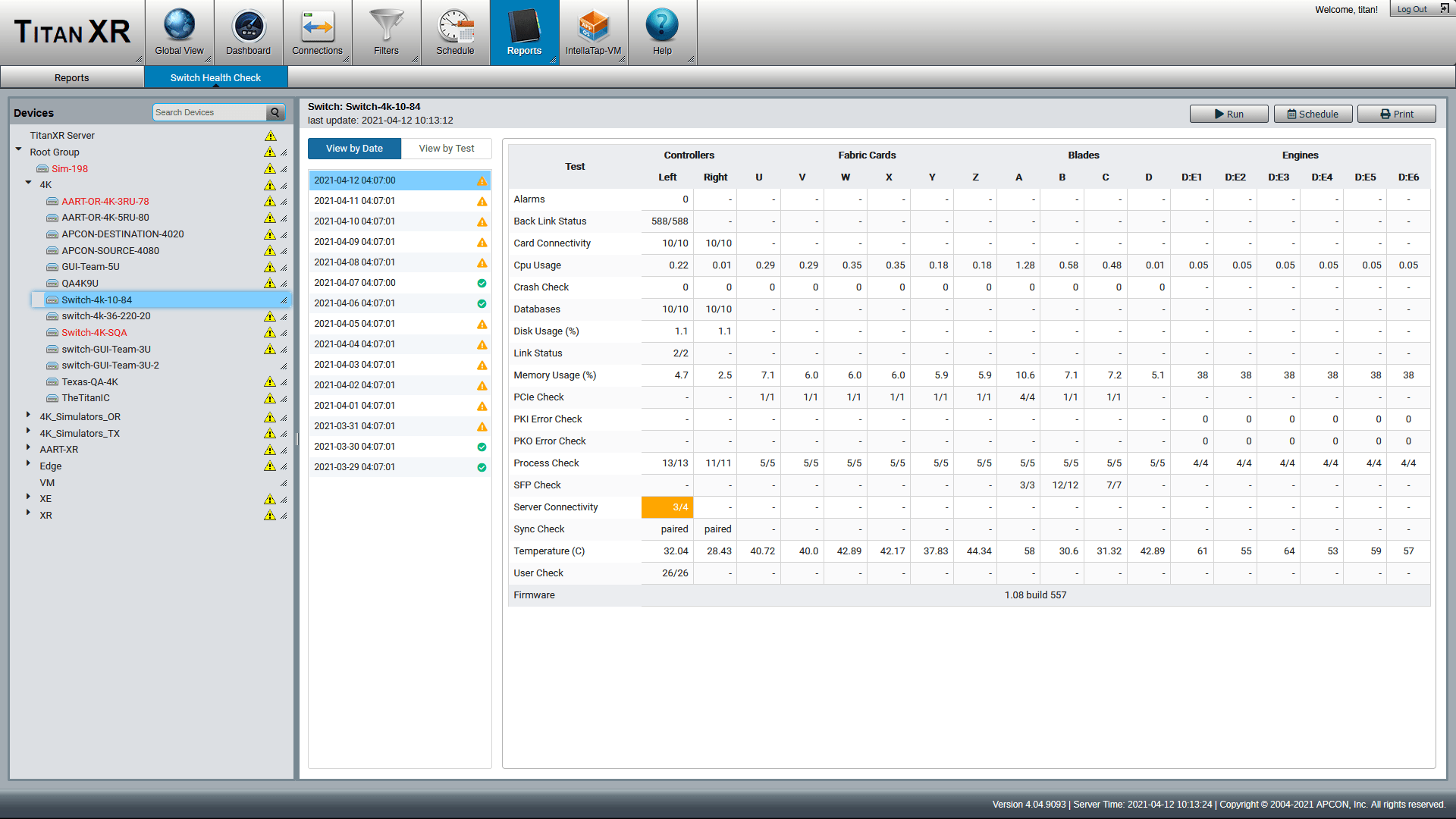This screenshot has height=819, width=1456.
Task: Open the IntellaTap-VM icon
Action: coord(592,29)
